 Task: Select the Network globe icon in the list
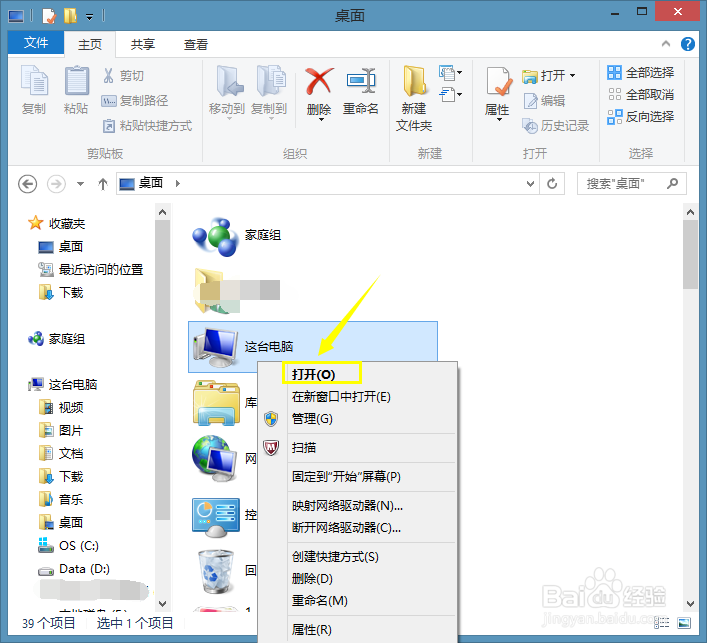(216, 459)
